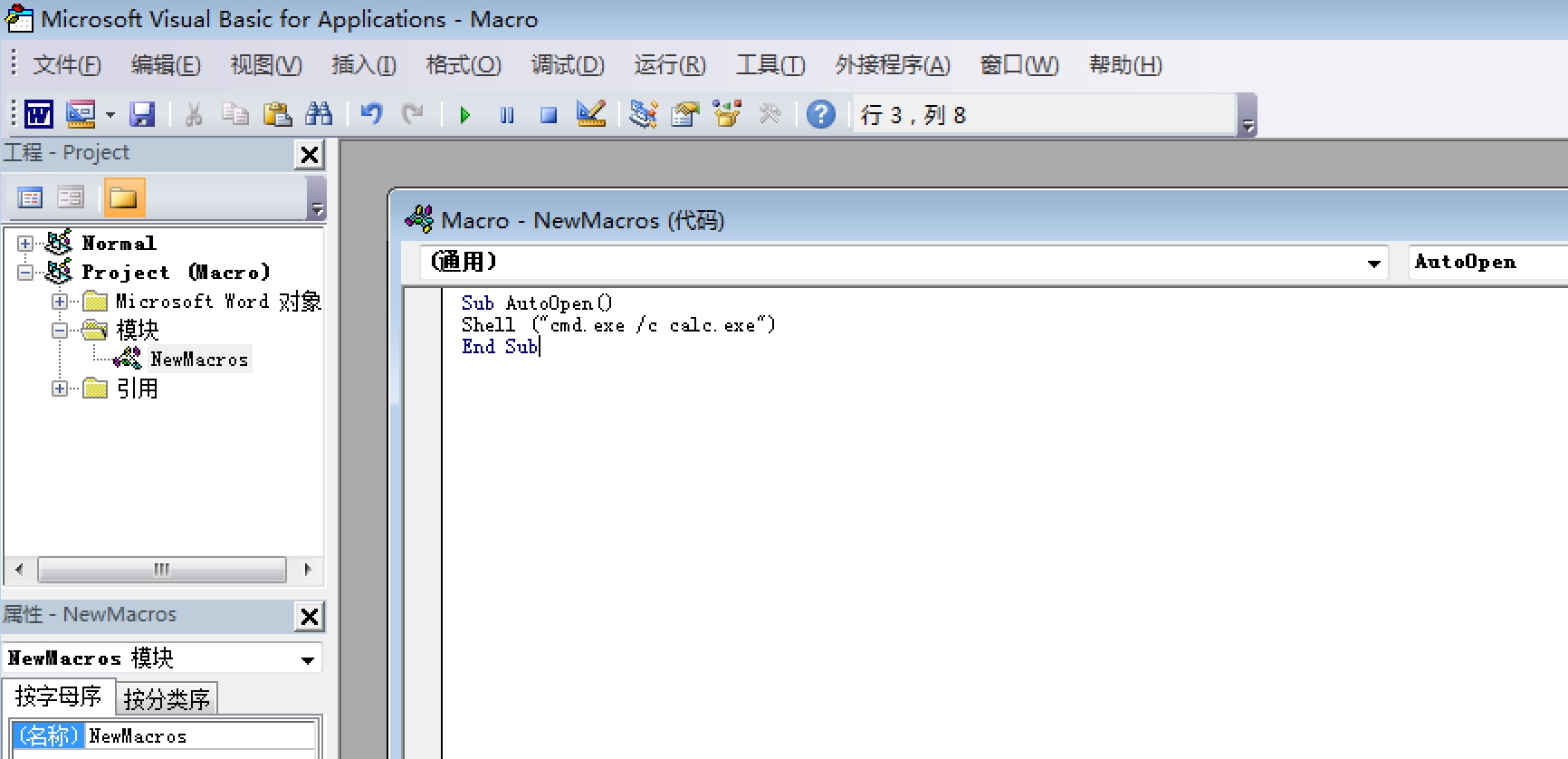This screenshot has width=1568, height=759.
Task: Select Microsoft Word 对象 folder
Action: coord(218,301)
